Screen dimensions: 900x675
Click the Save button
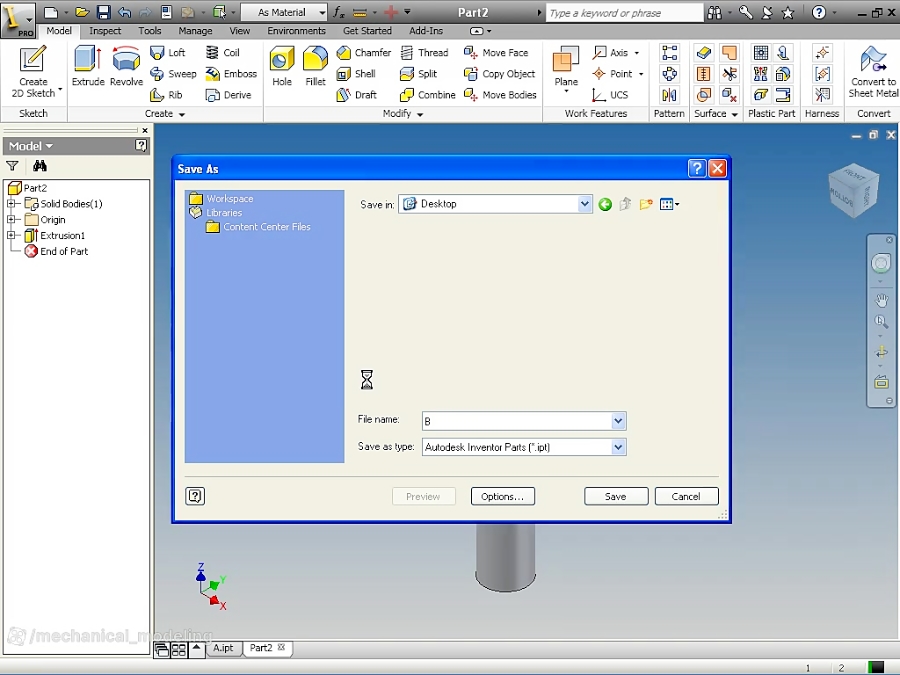(614, 496)
